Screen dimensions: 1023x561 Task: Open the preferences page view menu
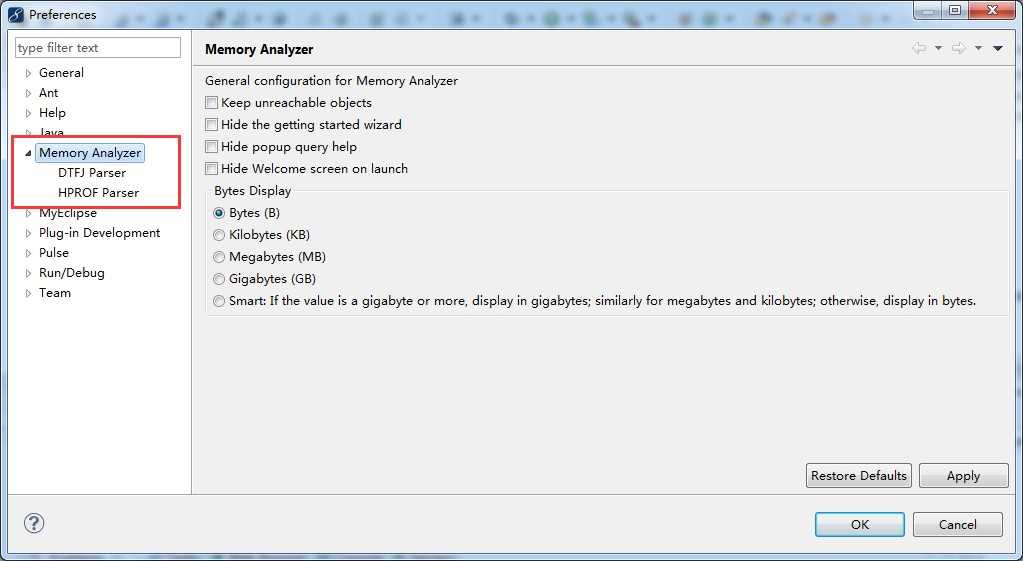(x=998, y=48)
